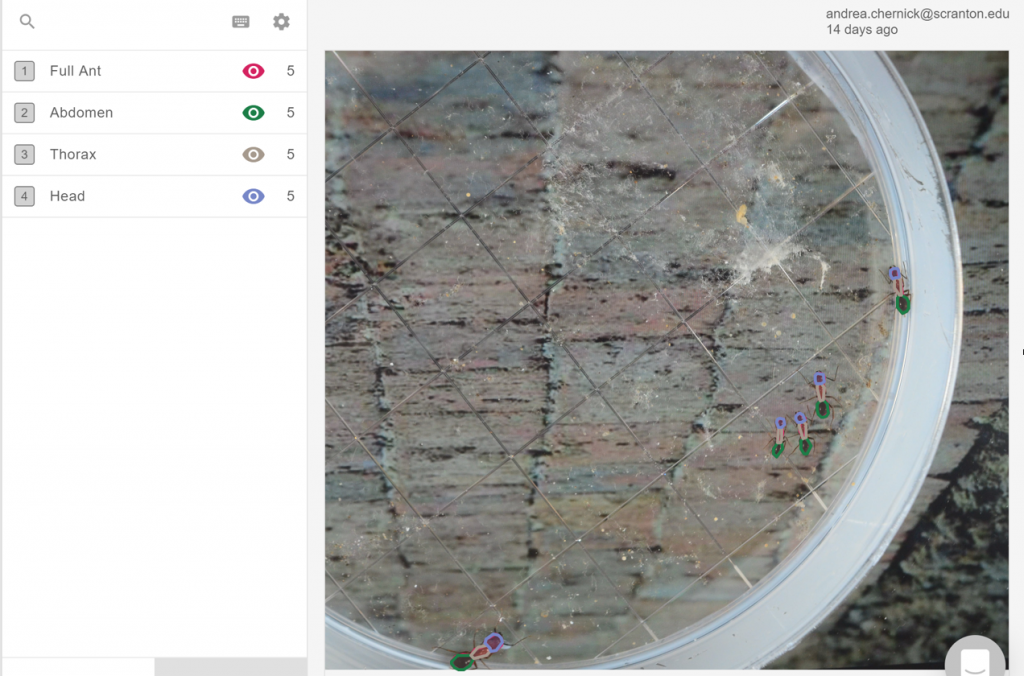Pick the Head class label
This screenshot has height=676, width=1024.
pyautogui.click(x=67, y=197)
